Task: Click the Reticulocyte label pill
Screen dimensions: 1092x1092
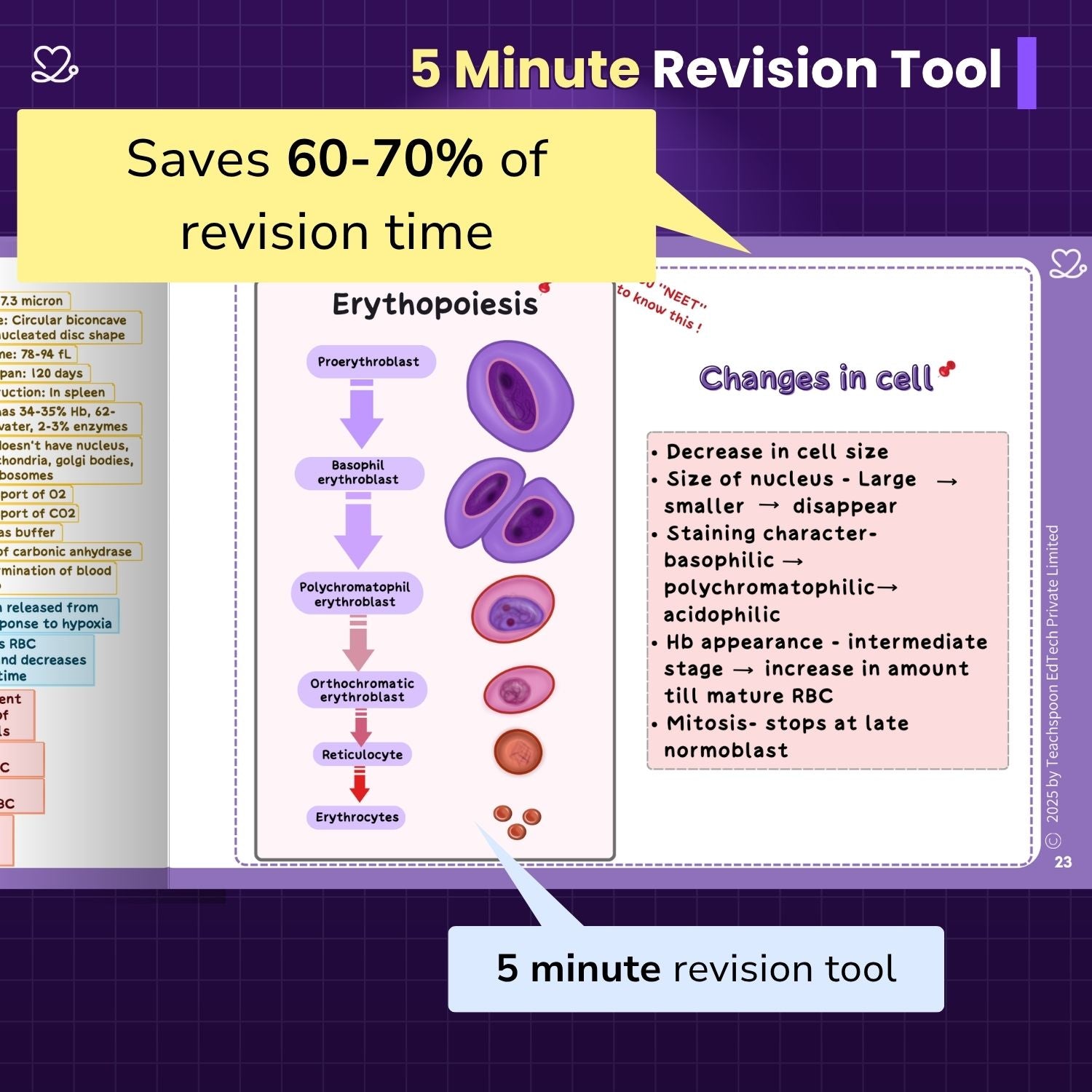Action: point(362,754)
